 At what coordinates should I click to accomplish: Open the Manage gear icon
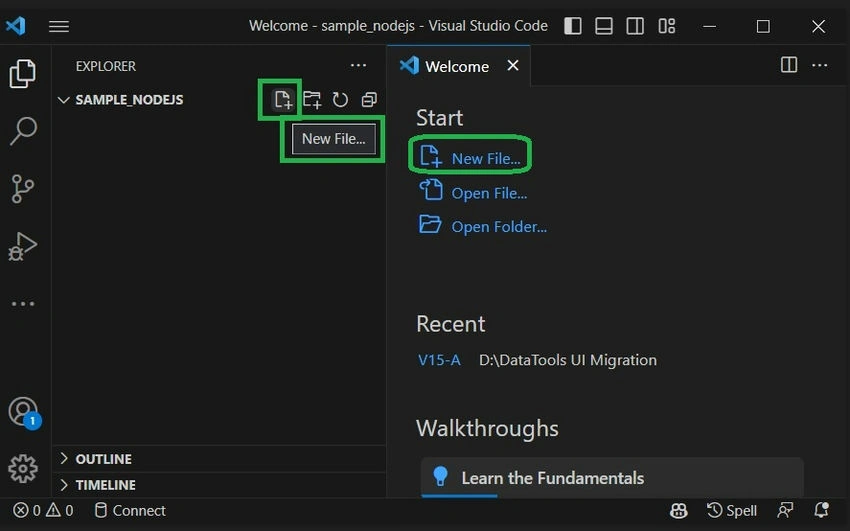pyautogui.click(x=23, y=469)
